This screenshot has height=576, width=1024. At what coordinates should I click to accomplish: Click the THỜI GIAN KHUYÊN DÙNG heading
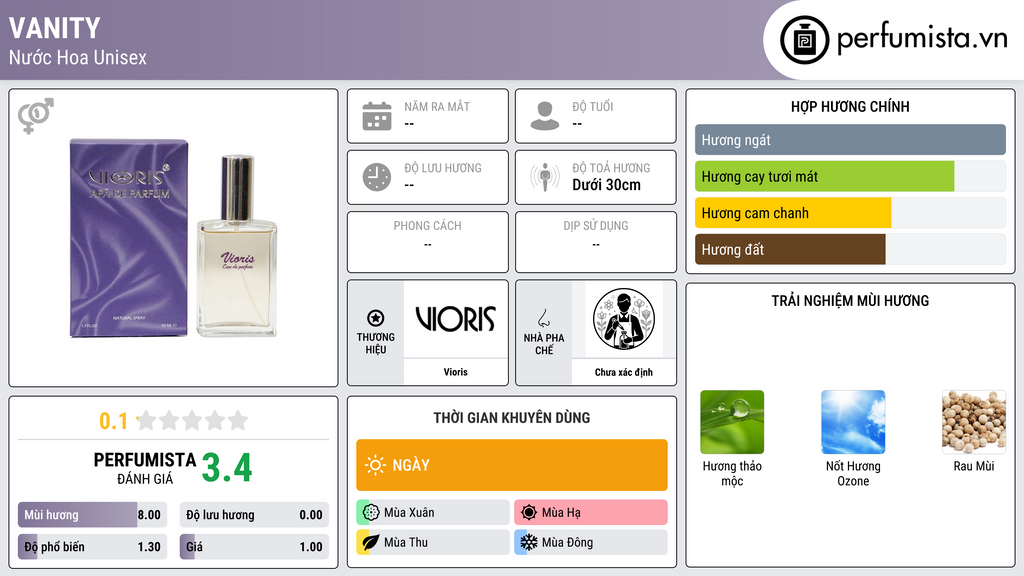512,417
